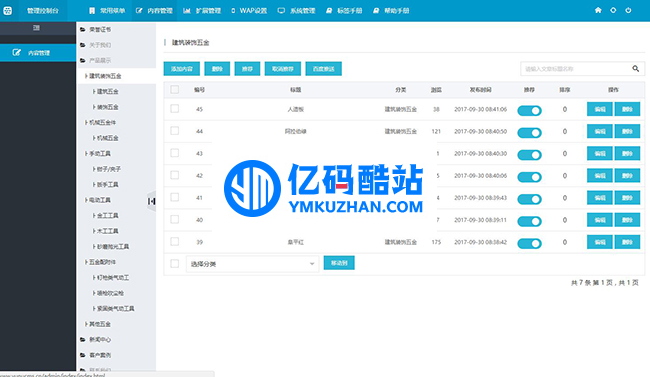This screenshot has width=650, height=377.
Task: Click the article title search field
Action: point(576,69)
